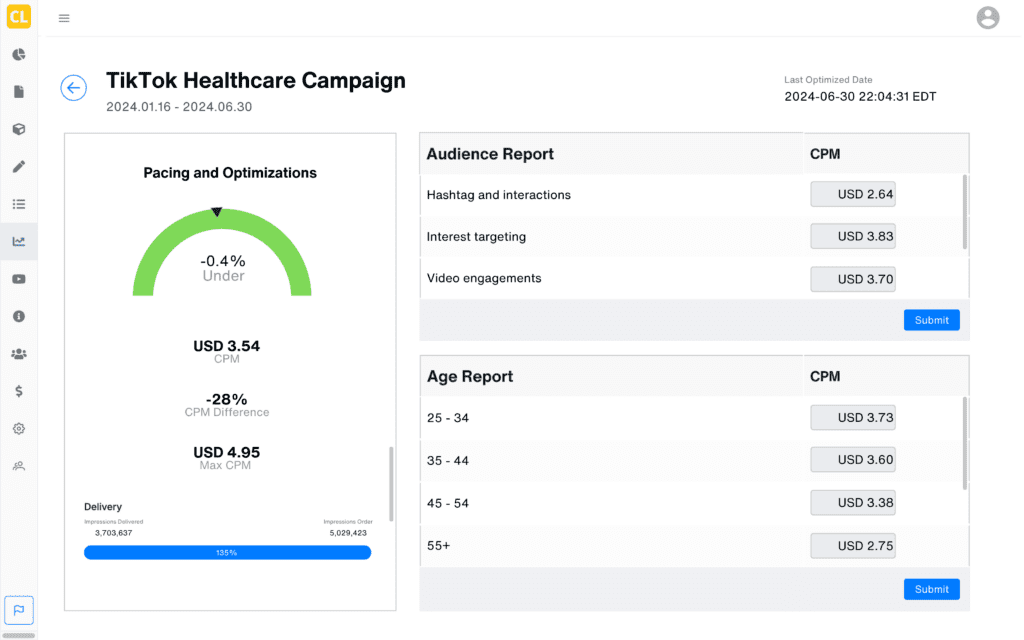Click the Pacing panel scrollbar

coord(391,484)
